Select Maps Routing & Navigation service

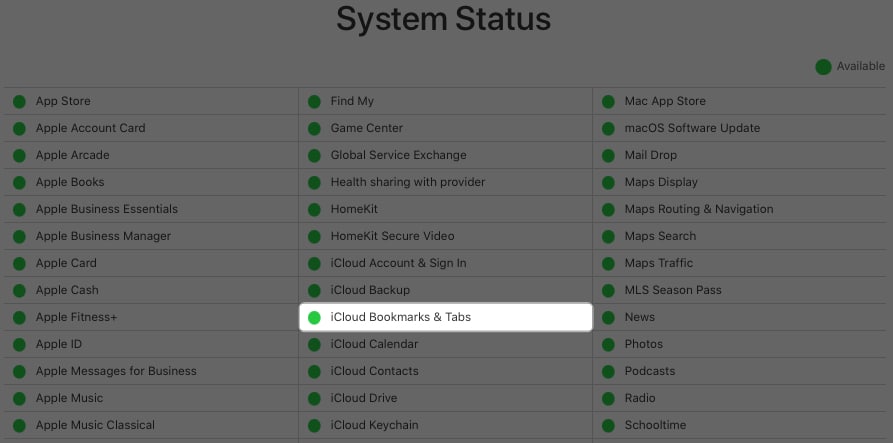pos(698,209)
